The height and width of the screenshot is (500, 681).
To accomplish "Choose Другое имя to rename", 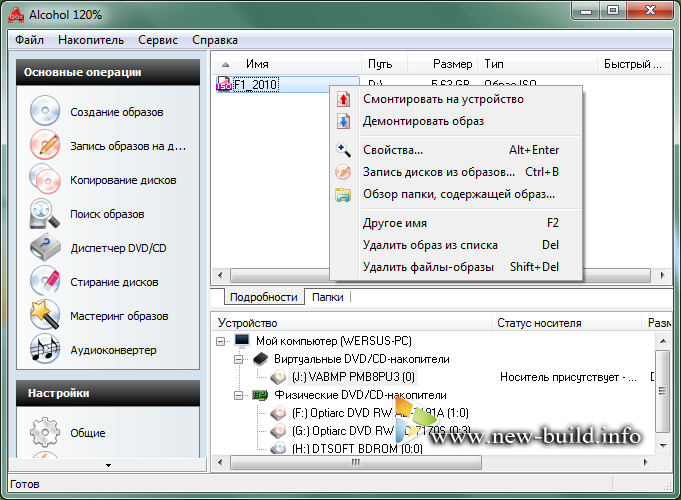I will point(456,223).
